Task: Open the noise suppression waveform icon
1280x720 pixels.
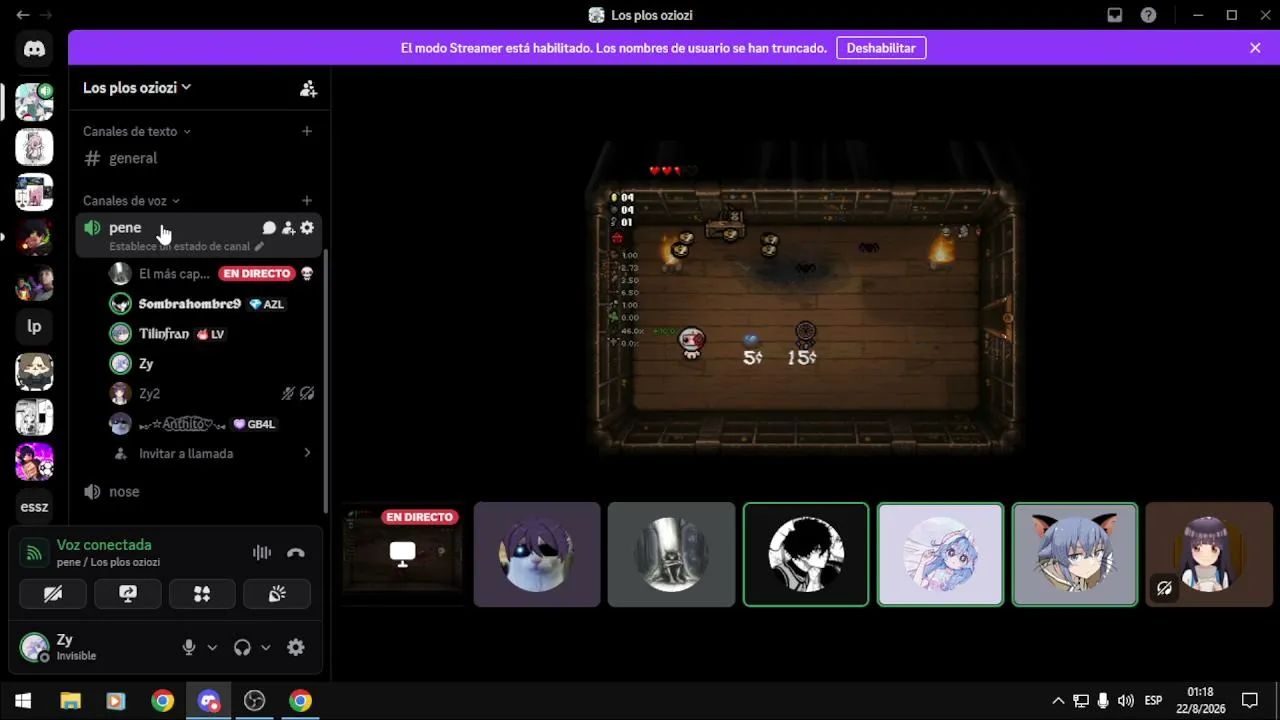Action: (x=262, y=552)
